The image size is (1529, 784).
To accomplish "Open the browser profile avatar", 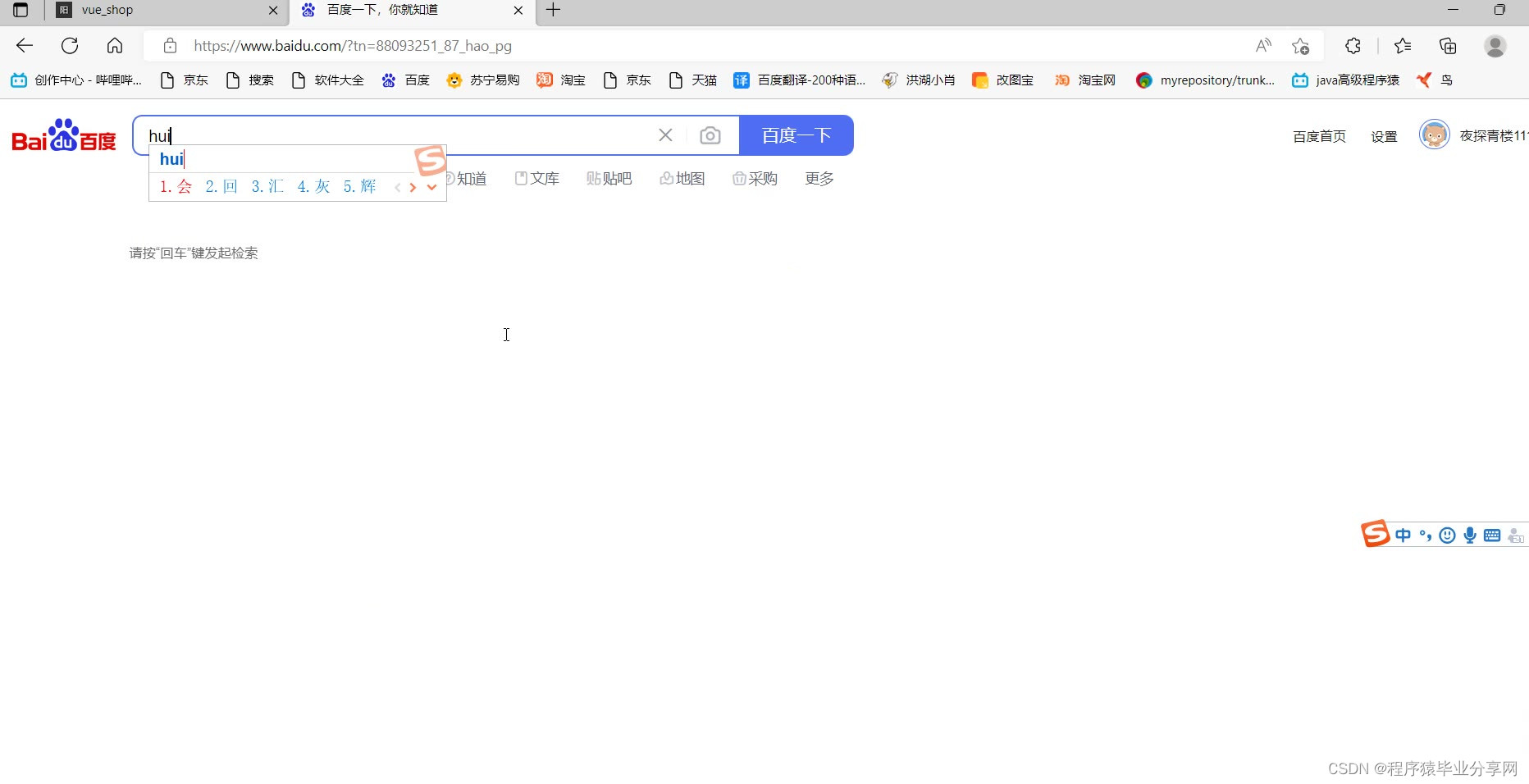I will (1495, 46).
